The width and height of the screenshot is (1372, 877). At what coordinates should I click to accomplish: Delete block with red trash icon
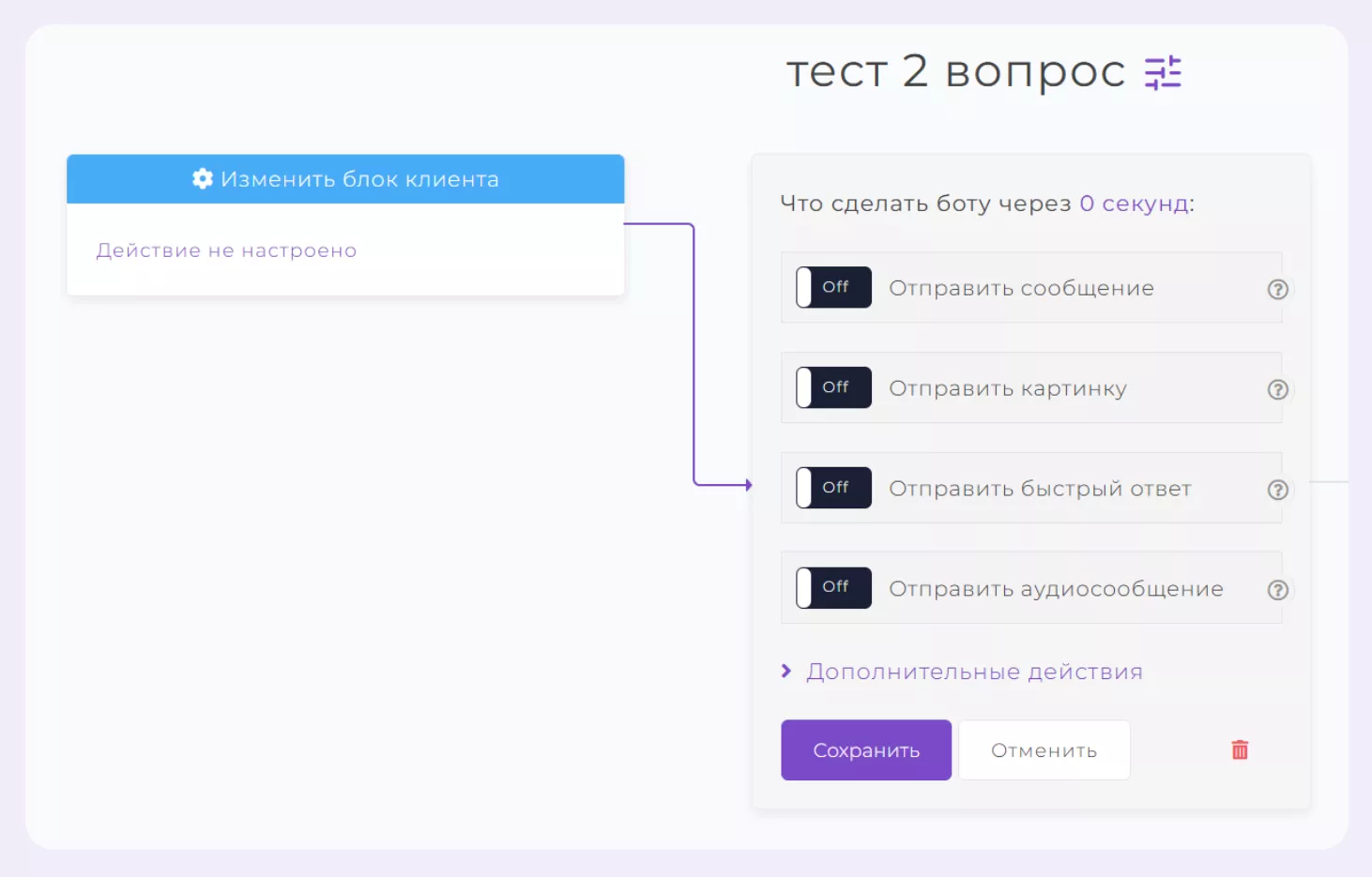click(1240, 749)
